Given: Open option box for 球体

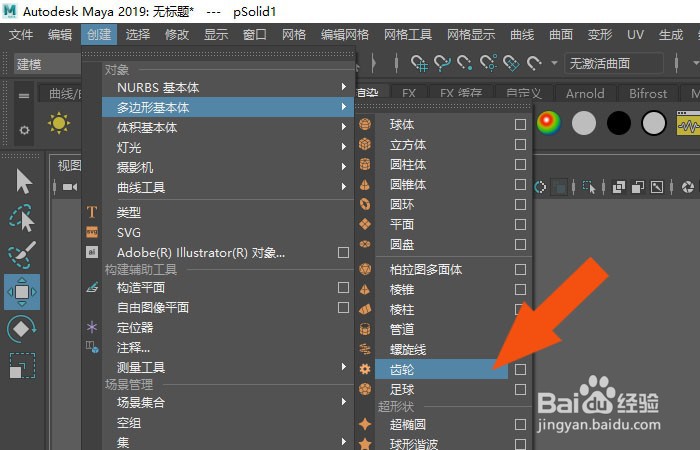Looking at the screenshot, I should coord(520,125).
